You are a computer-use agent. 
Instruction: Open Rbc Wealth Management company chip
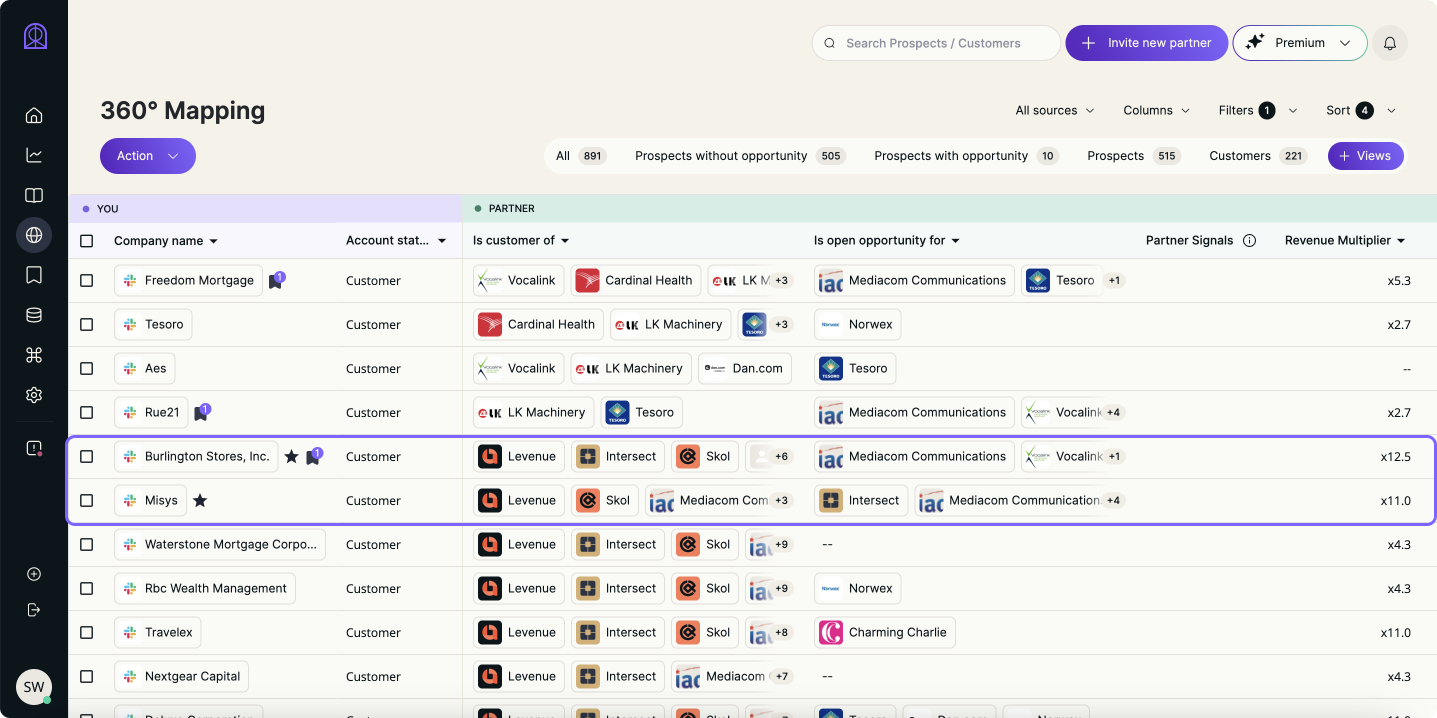click(x=205, y=588)
